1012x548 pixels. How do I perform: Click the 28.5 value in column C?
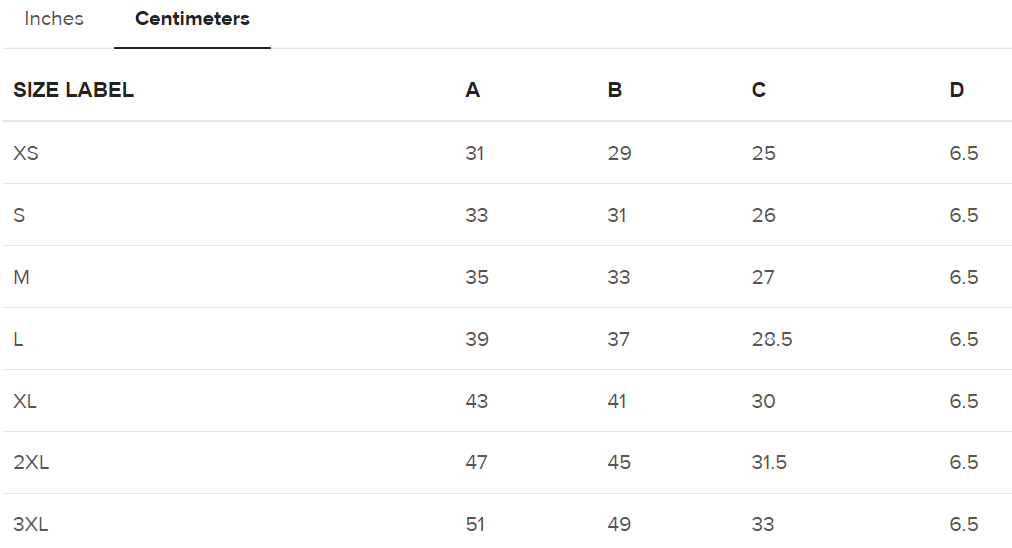pyautogui.click(x=772, y=339)
